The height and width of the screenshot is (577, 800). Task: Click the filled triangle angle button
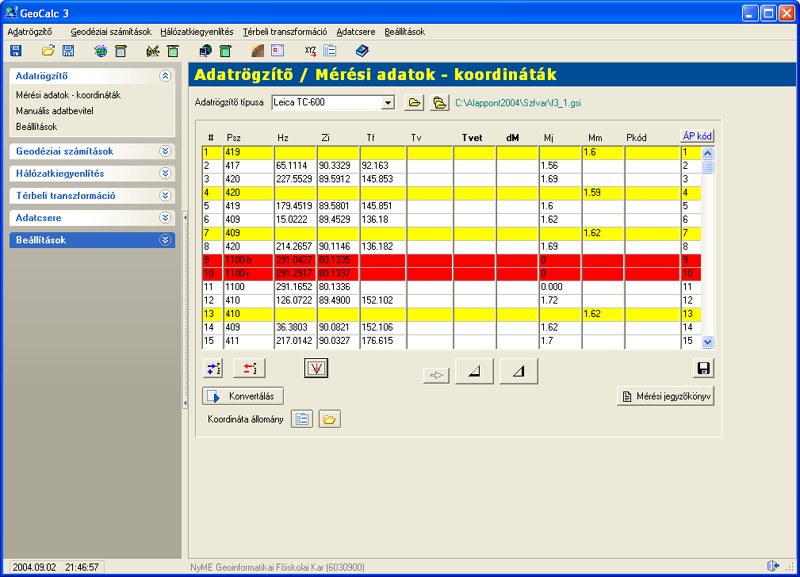pyautogui.click(x=474, y=371)
